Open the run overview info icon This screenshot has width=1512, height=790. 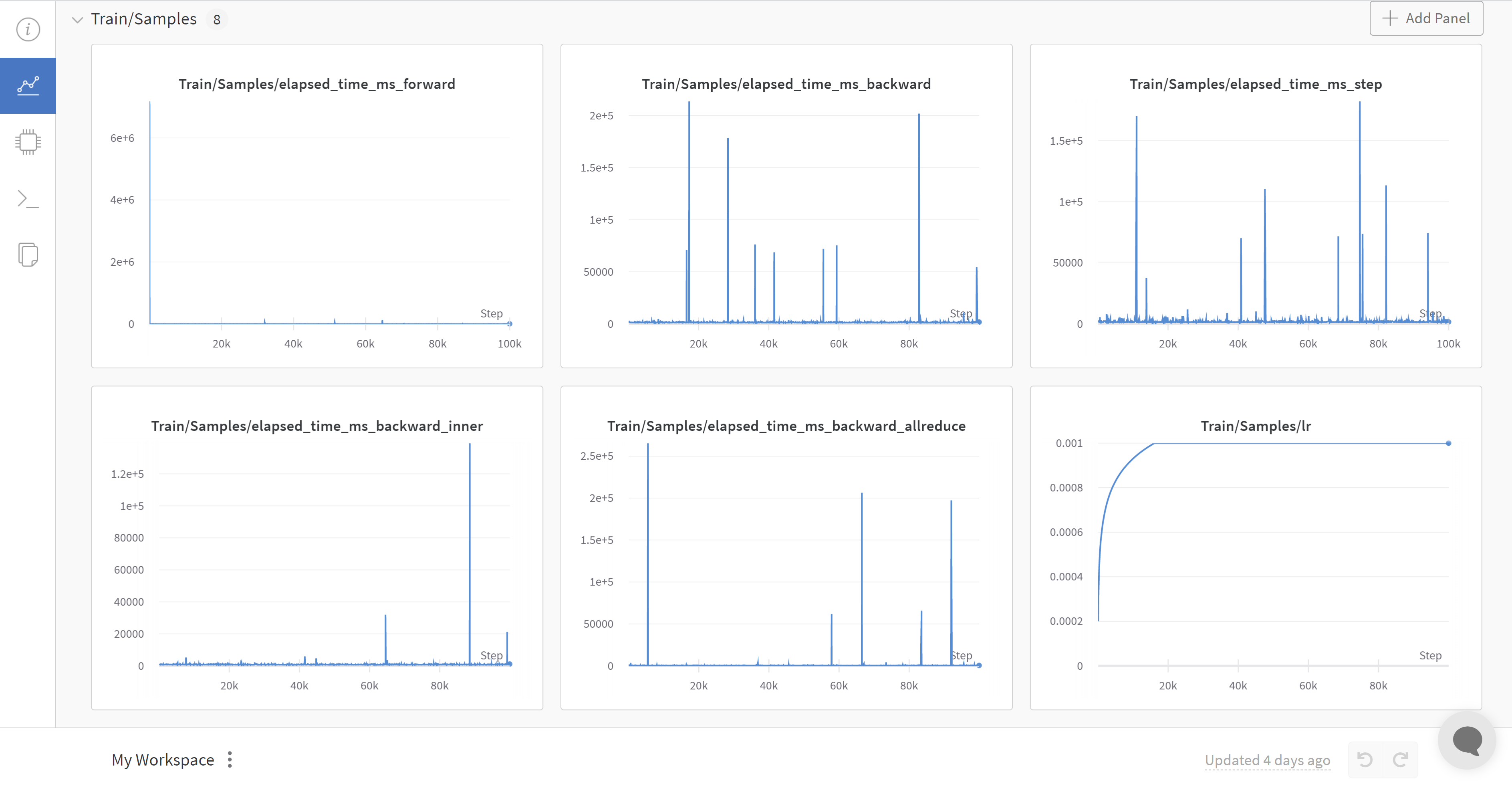[28, 29]
